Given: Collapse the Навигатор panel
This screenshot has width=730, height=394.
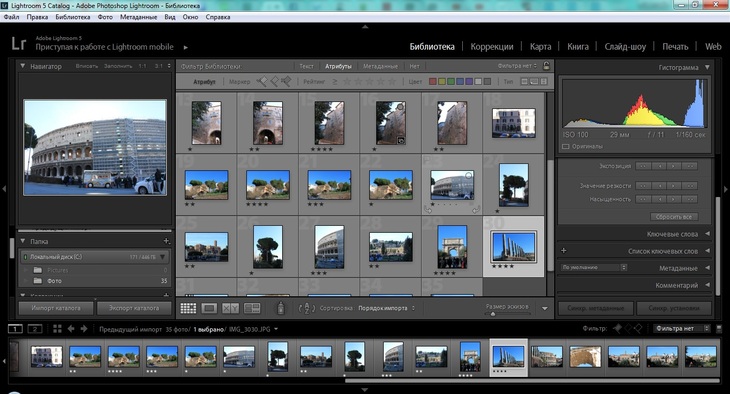Looking at the screenshot, I should 22,66.
